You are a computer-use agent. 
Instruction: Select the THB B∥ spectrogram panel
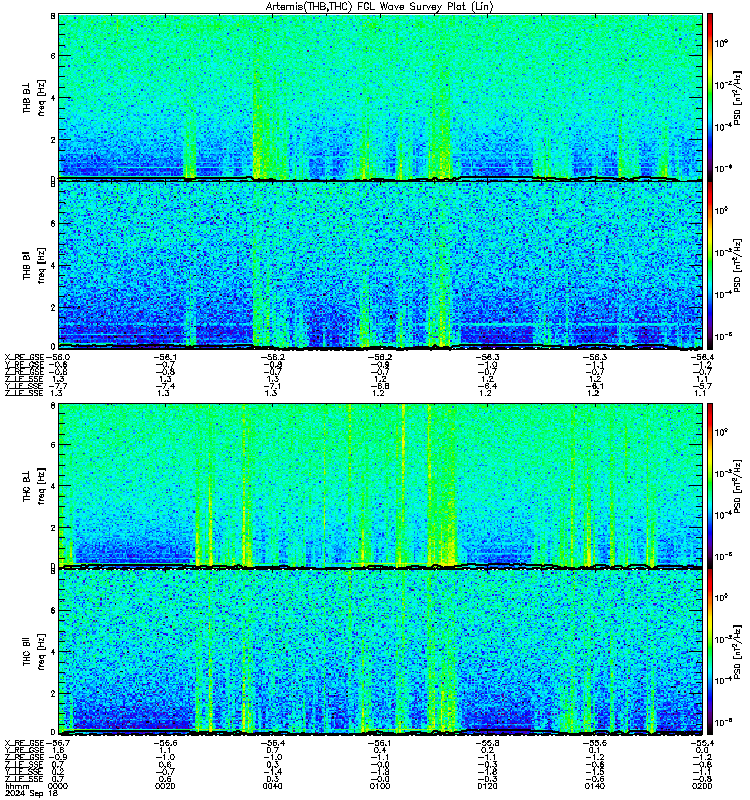pos(380,265)
